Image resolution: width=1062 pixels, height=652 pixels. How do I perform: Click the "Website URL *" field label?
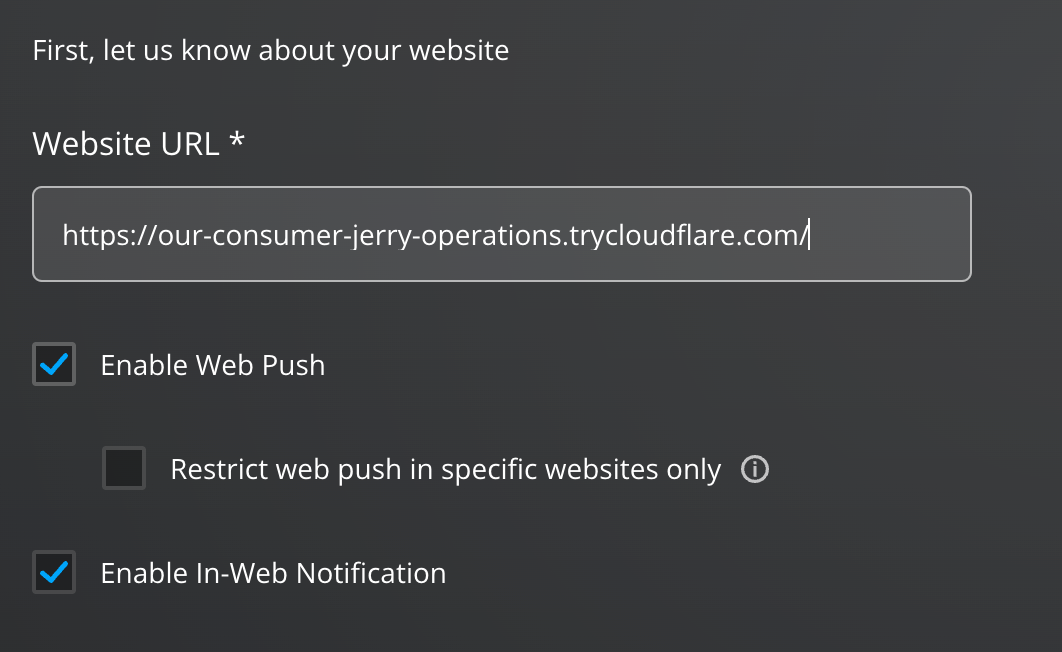point(125,144)
